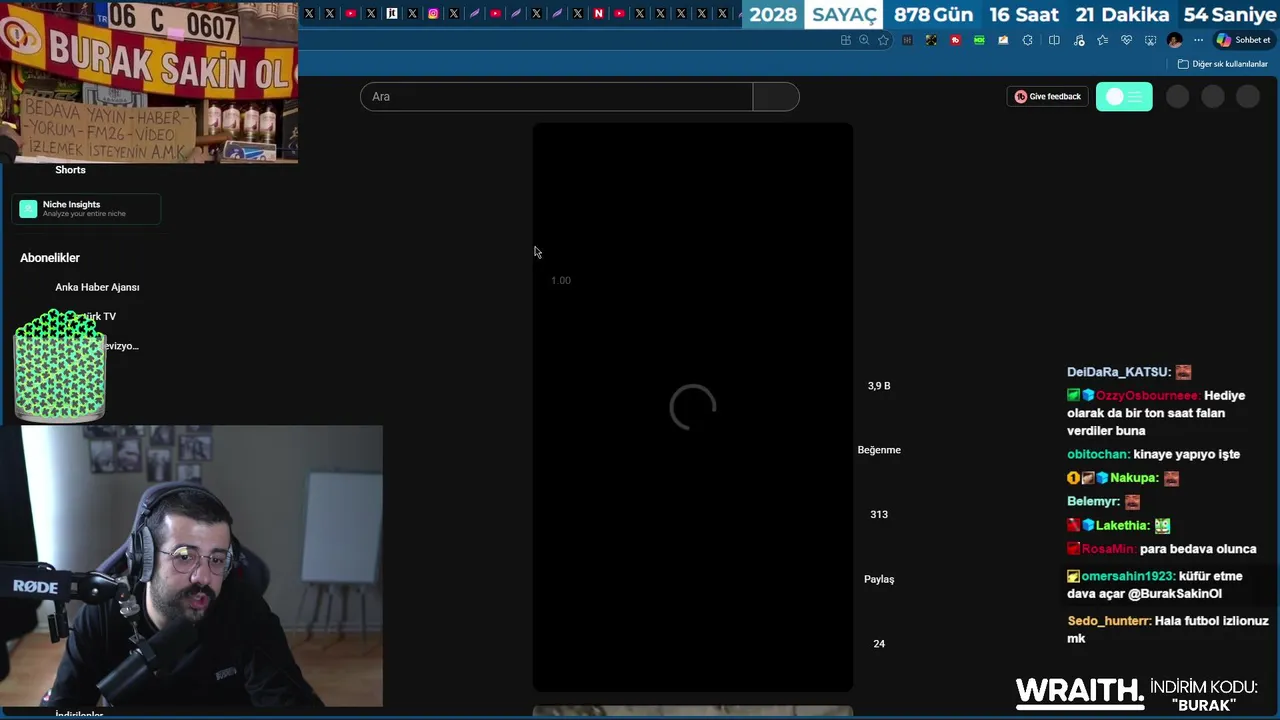
Task: Switch to the 'jt' browser tab
Action: click(391, 13)
